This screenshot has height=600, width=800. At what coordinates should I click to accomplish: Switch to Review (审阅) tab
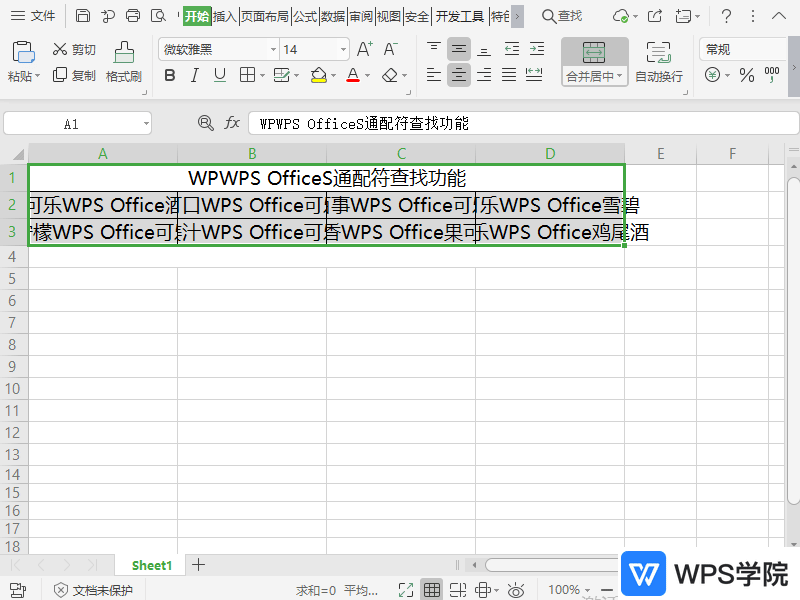point(361,16)
